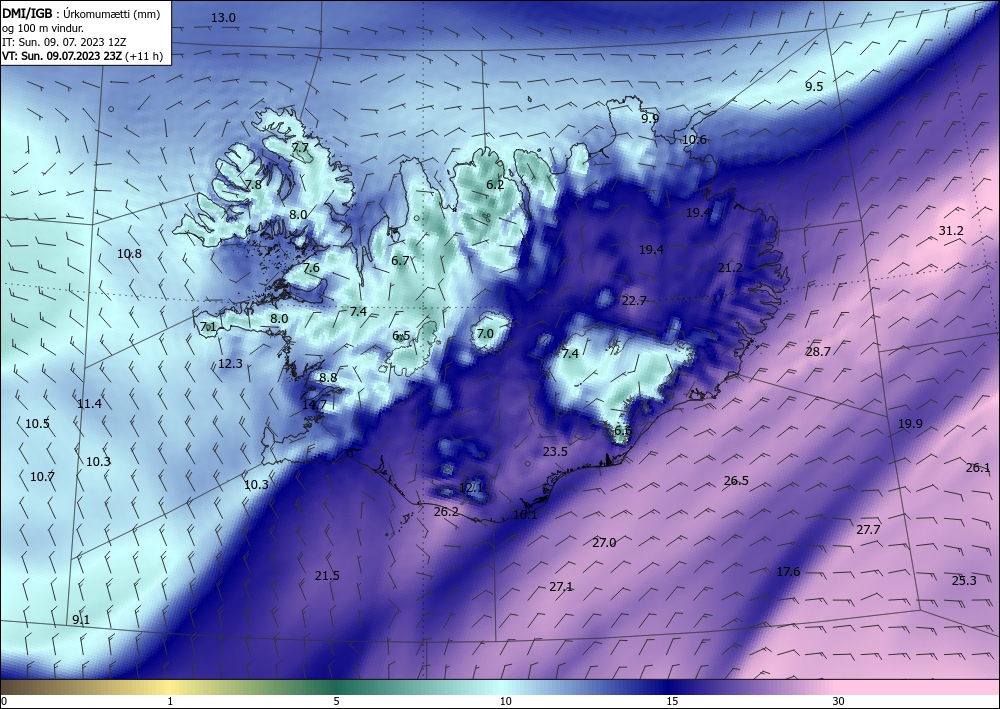This screenshot has height=709, width=1000.
Task: Click the 7.6 value on the map
Action: 311,268
